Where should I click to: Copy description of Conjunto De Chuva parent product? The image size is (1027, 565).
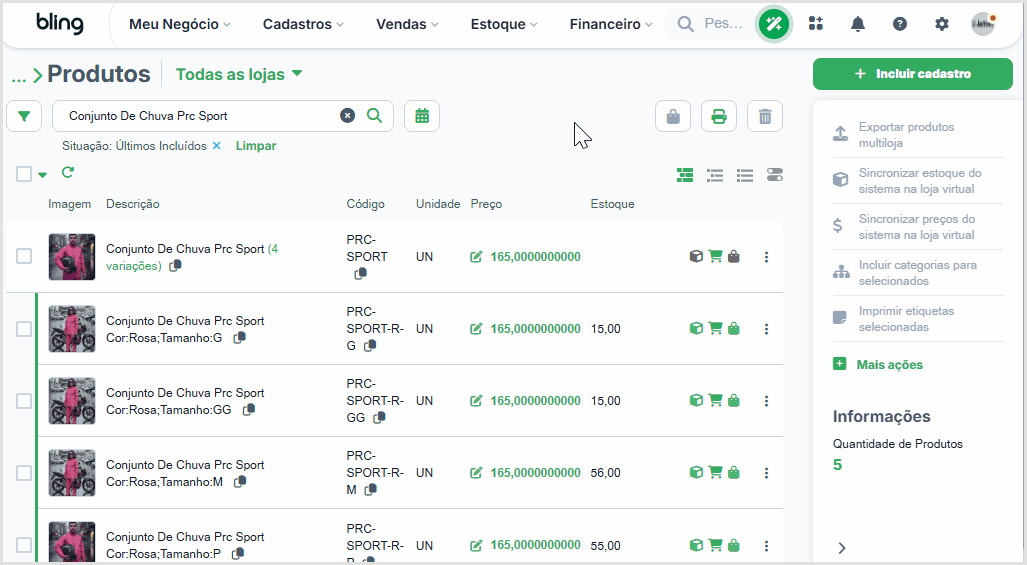pyautogui.click(x=175, y=266)
